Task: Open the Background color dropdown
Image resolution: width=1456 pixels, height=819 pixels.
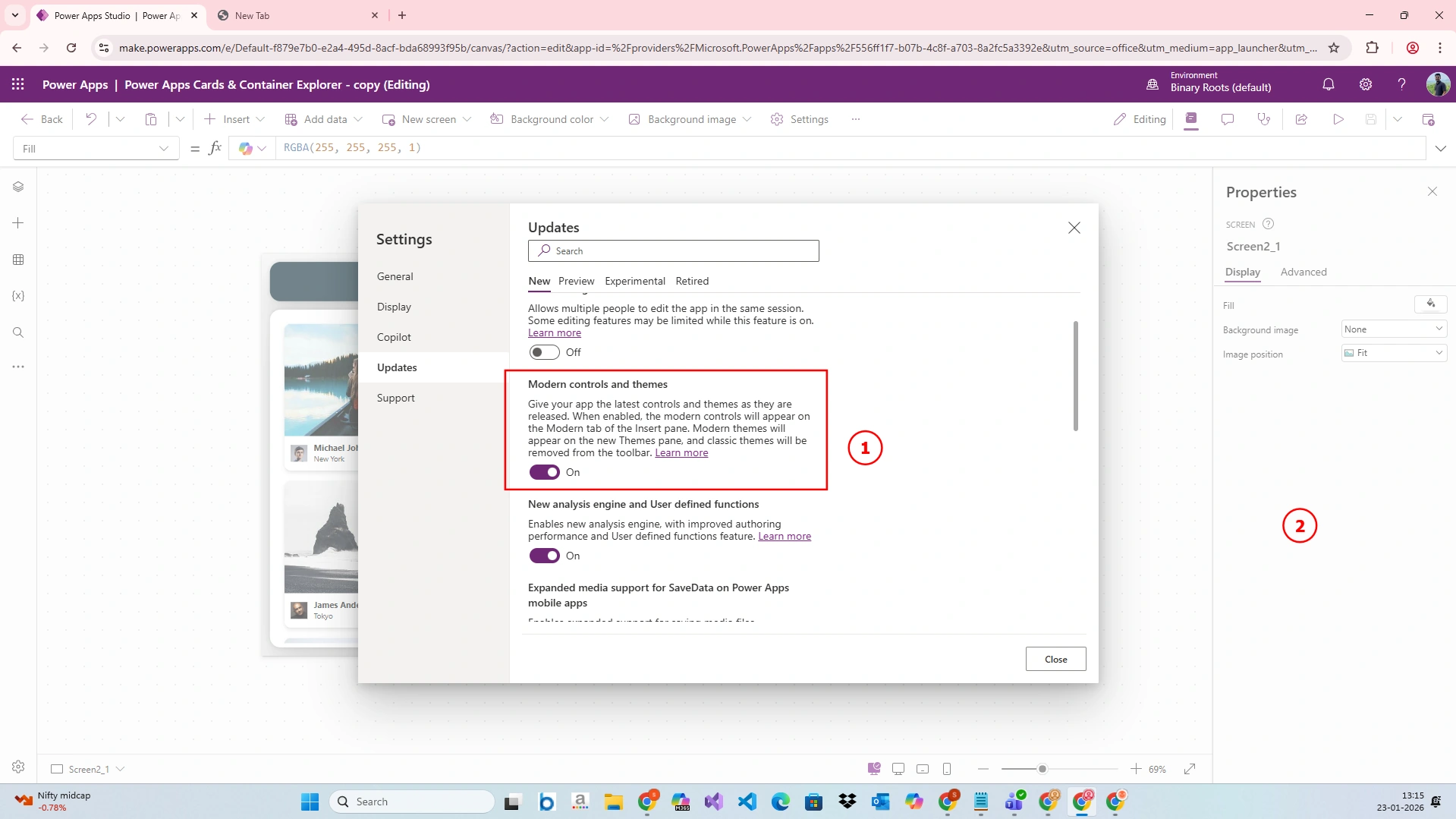Action: coord(549,119)
